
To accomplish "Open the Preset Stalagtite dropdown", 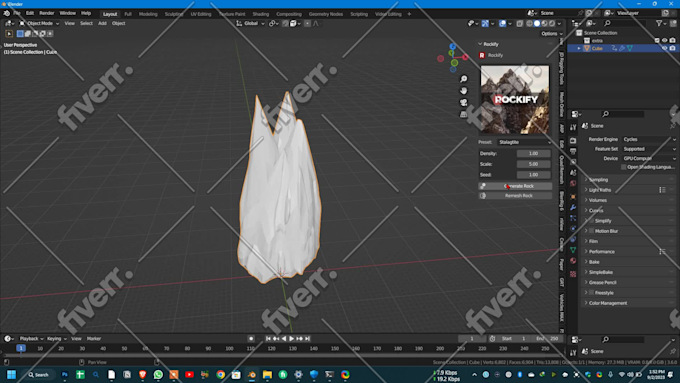I will pyautogui.click(x=524, y=142).
